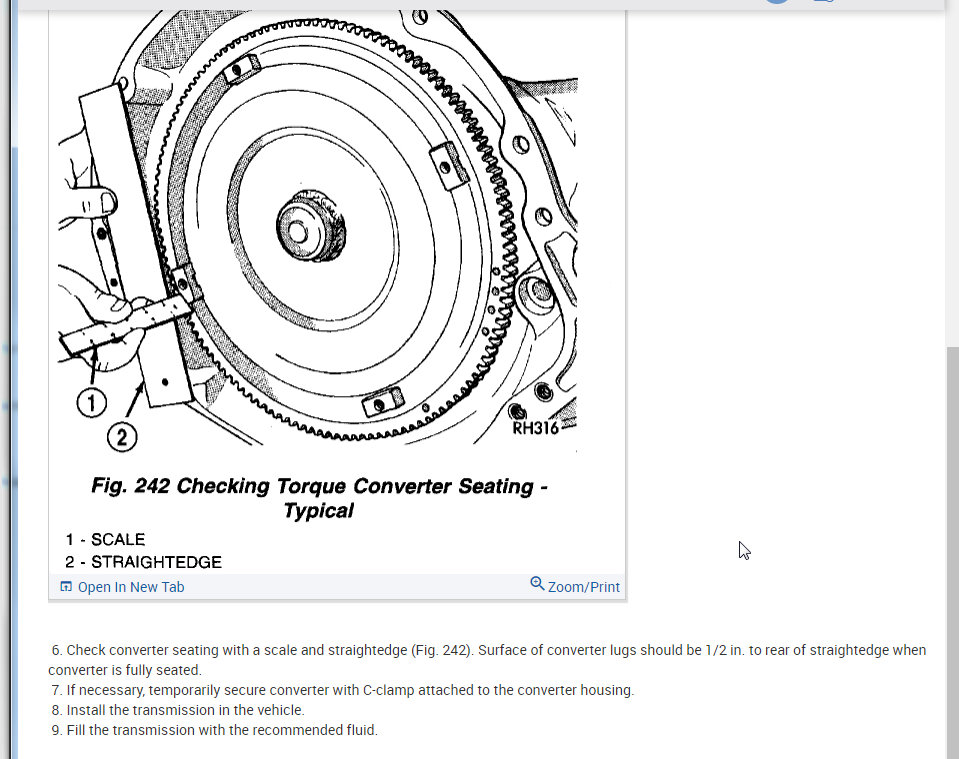Click step 8 'Install the transmission' text
The width and height of the screenshot is (959, 759).
click(x=177, y=710)
